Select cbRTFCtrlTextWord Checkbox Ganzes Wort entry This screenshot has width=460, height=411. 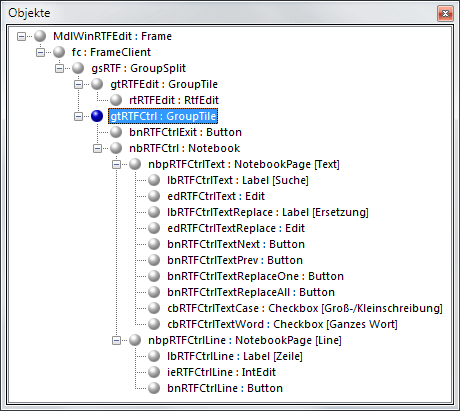tap(282, 324)
